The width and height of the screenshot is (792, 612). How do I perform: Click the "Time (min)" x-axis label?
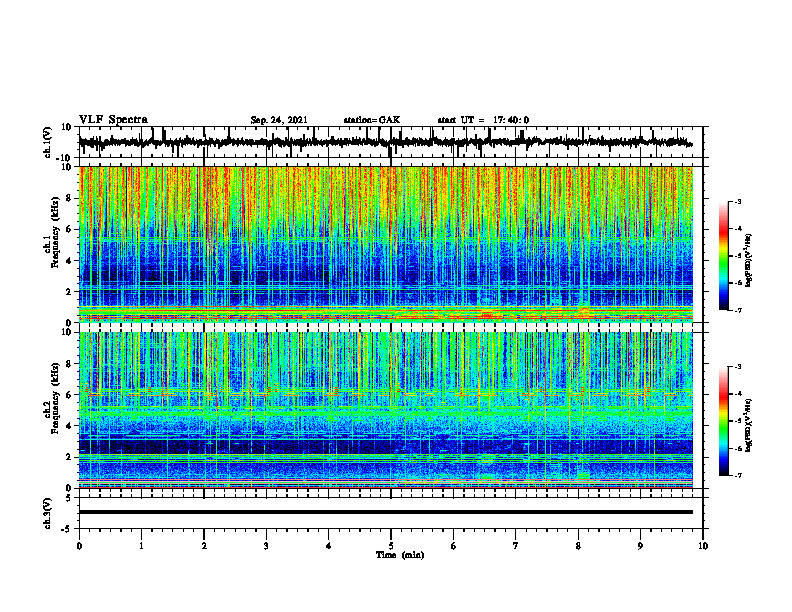click(x=400, y=555)
